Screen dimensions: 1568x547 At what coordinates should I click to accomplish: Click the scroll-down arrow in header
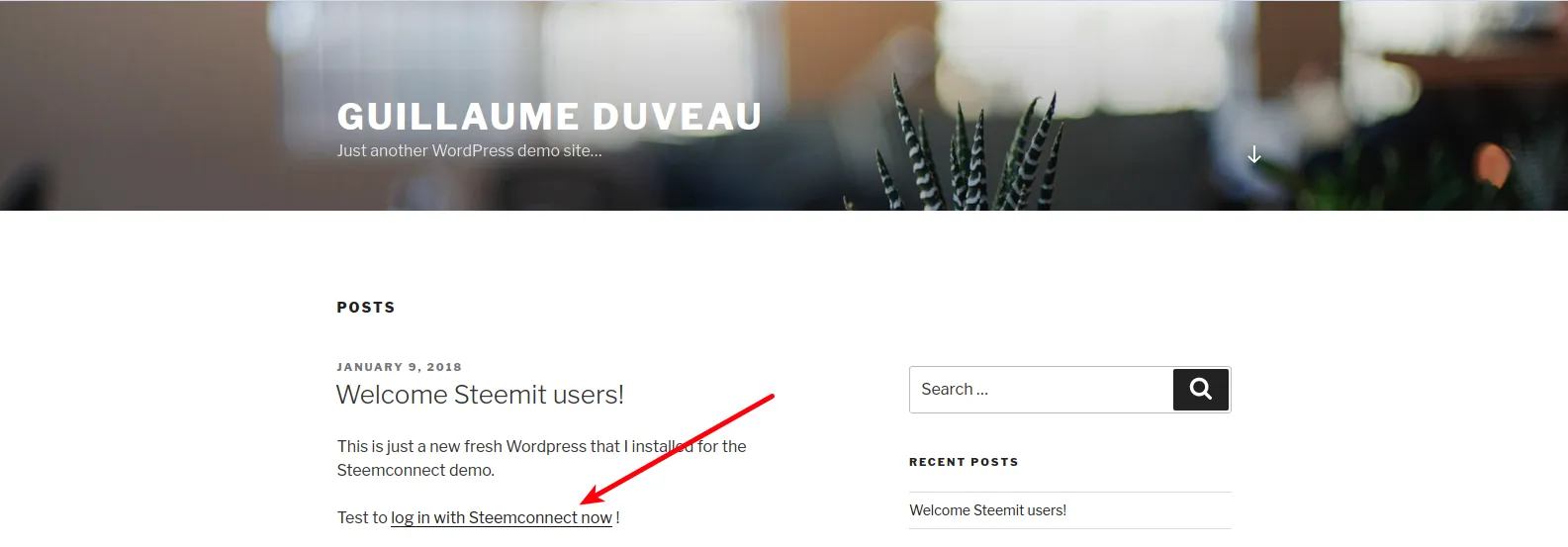point(1254,154)
